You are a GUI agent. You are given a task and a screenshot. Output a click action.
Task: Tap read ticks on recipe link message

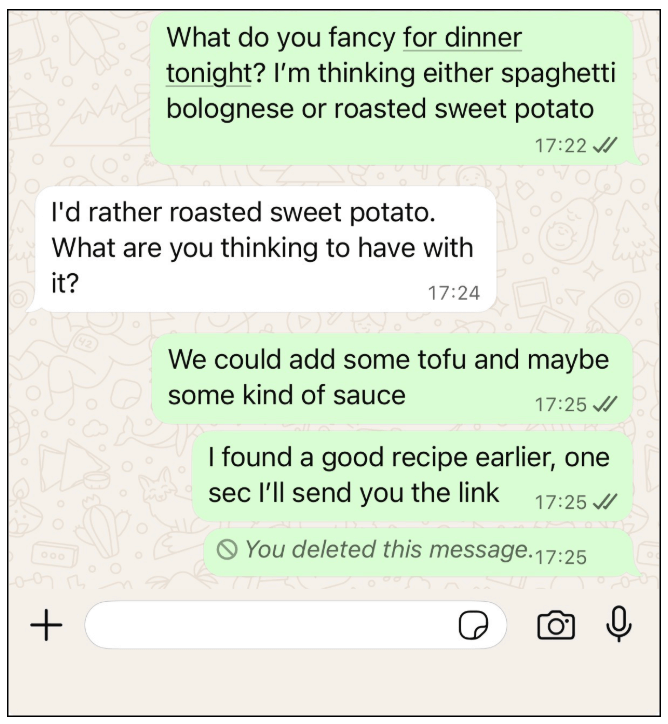click(605, 501)
